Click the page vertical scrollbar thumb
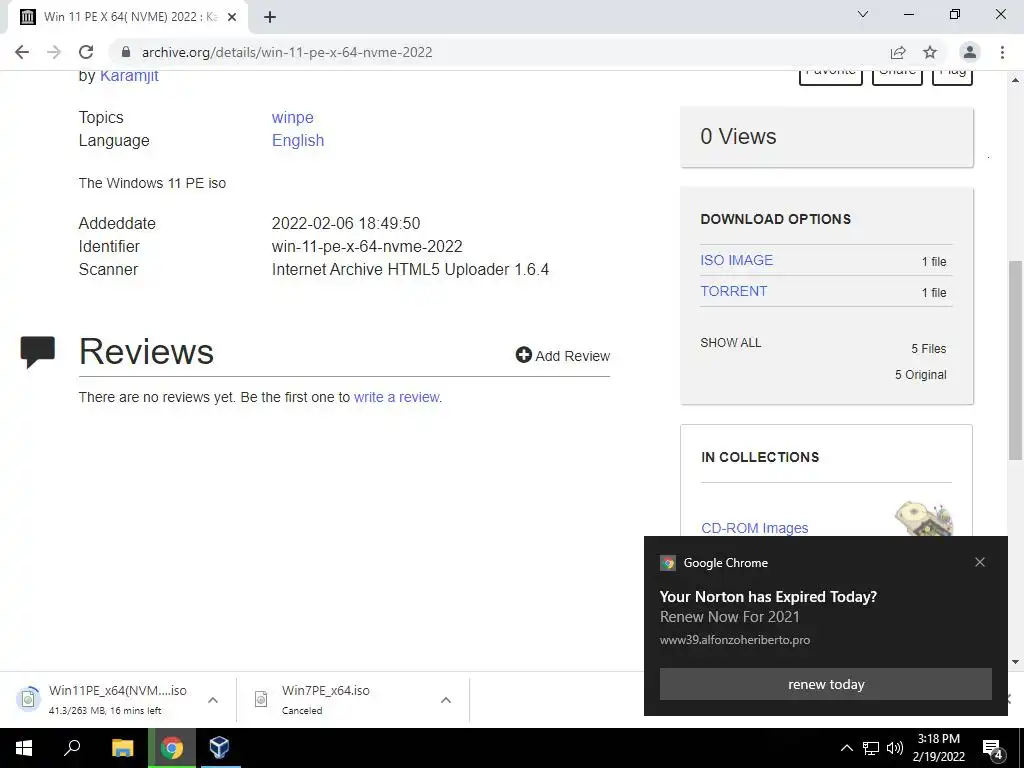The height and width of the screenshot is (768, 1024). pos(1016,360)
